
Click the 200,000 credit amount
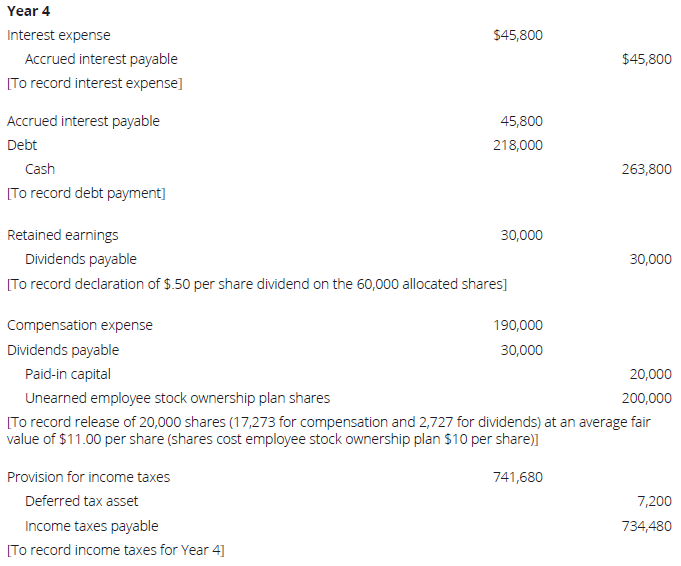click(646, 398)
